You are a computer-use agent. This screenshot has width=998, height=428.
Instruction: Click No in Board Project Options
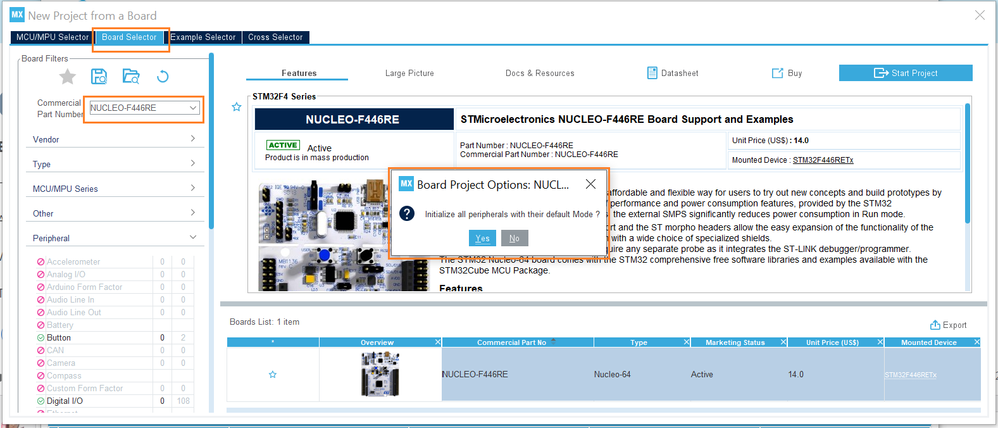514,238
